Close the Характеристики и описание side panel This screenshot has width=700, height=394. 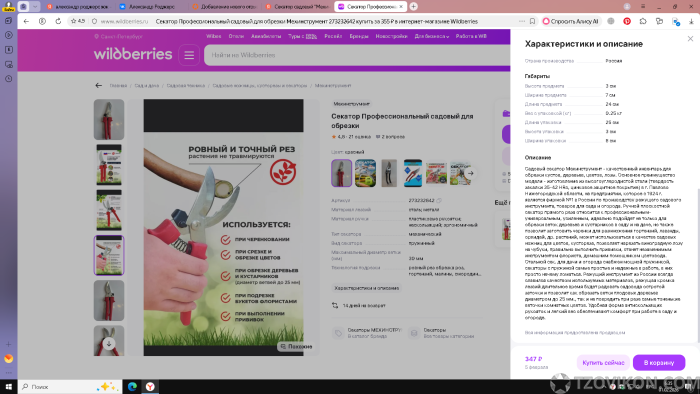690,39
